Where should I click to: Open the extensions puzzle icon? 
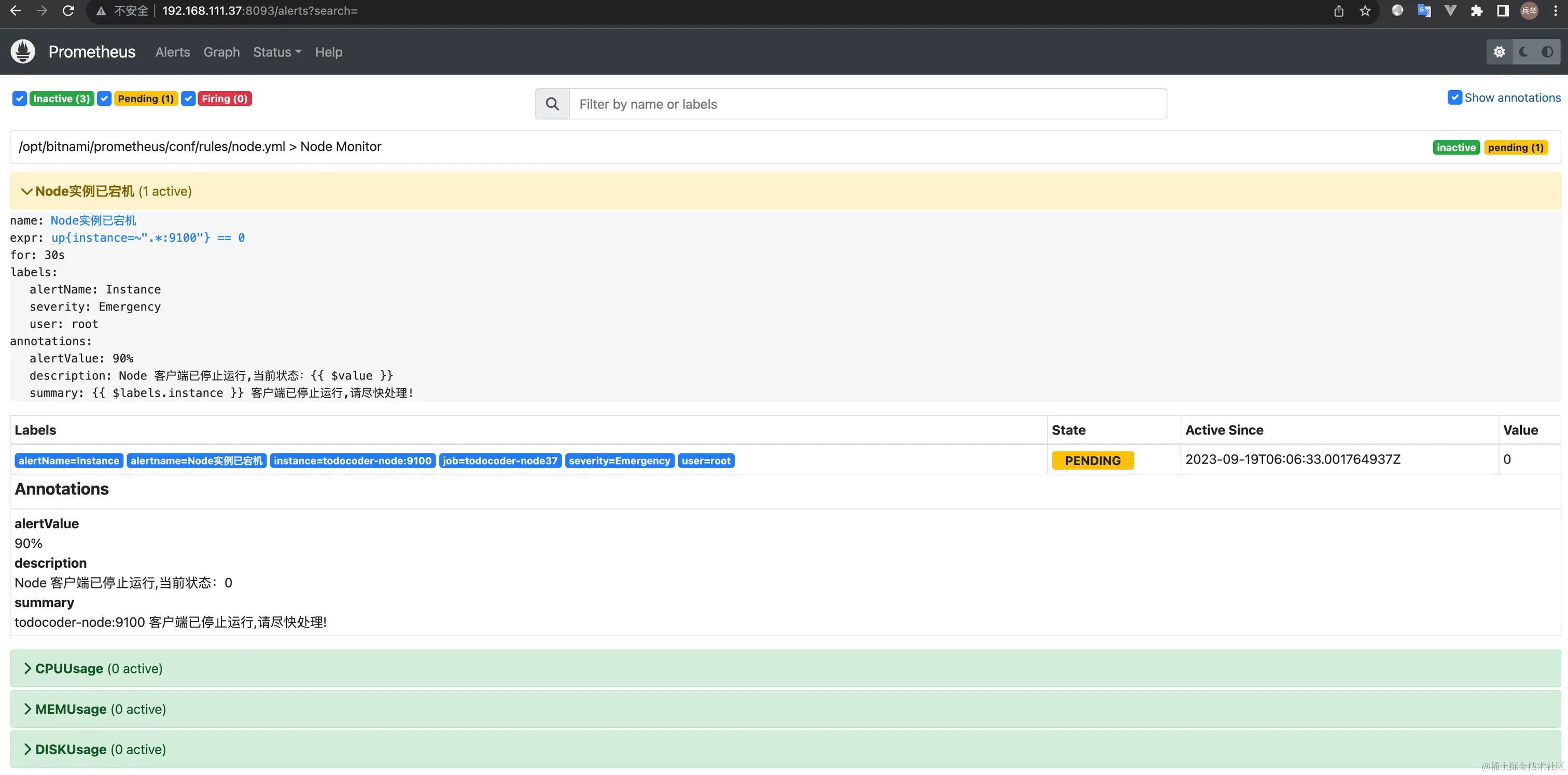[x=1477, y=11]
